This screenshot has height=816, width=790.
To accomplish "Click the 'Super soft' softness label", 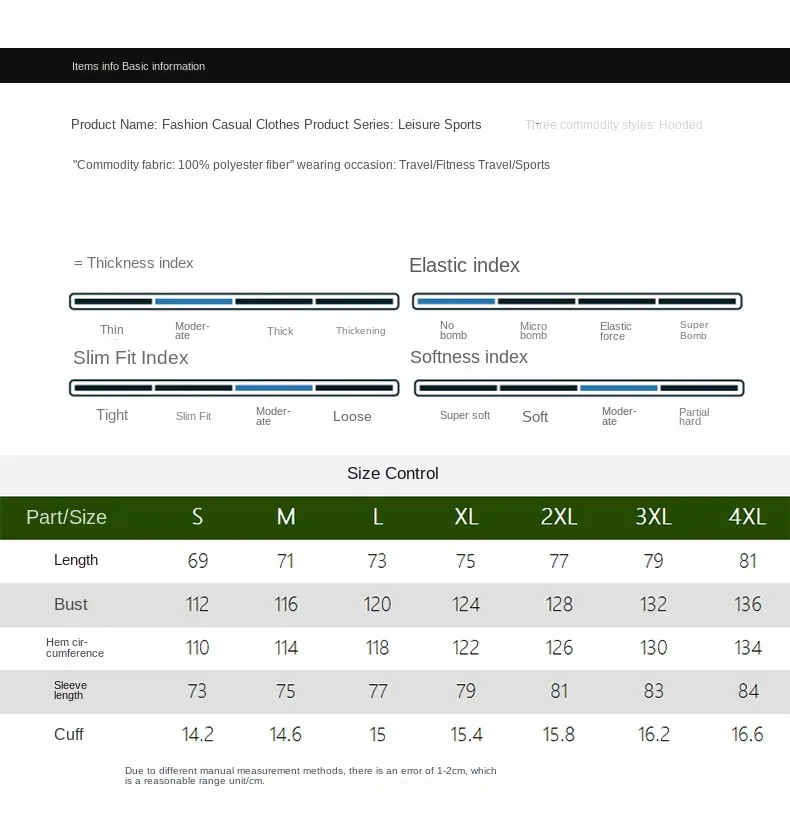I will [x=465, y=415].
